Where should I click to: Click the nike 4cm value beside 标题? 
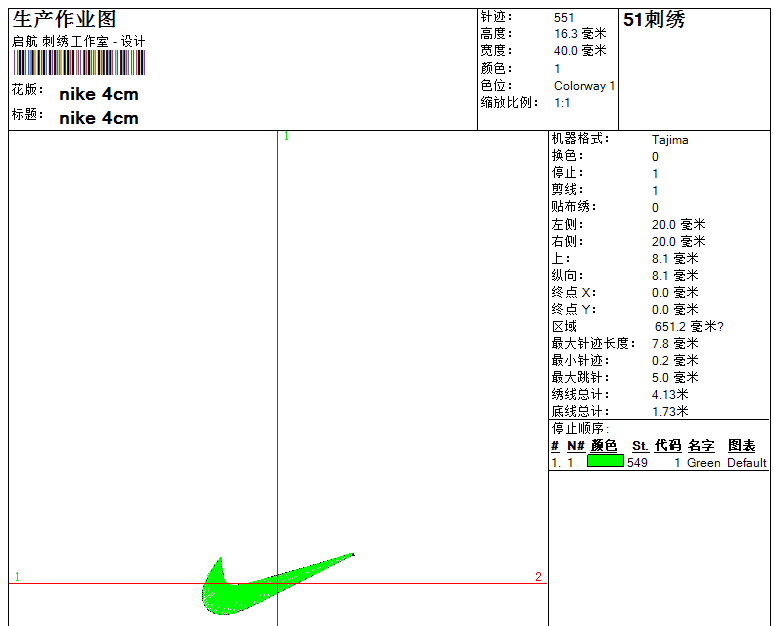coord(99,118)
